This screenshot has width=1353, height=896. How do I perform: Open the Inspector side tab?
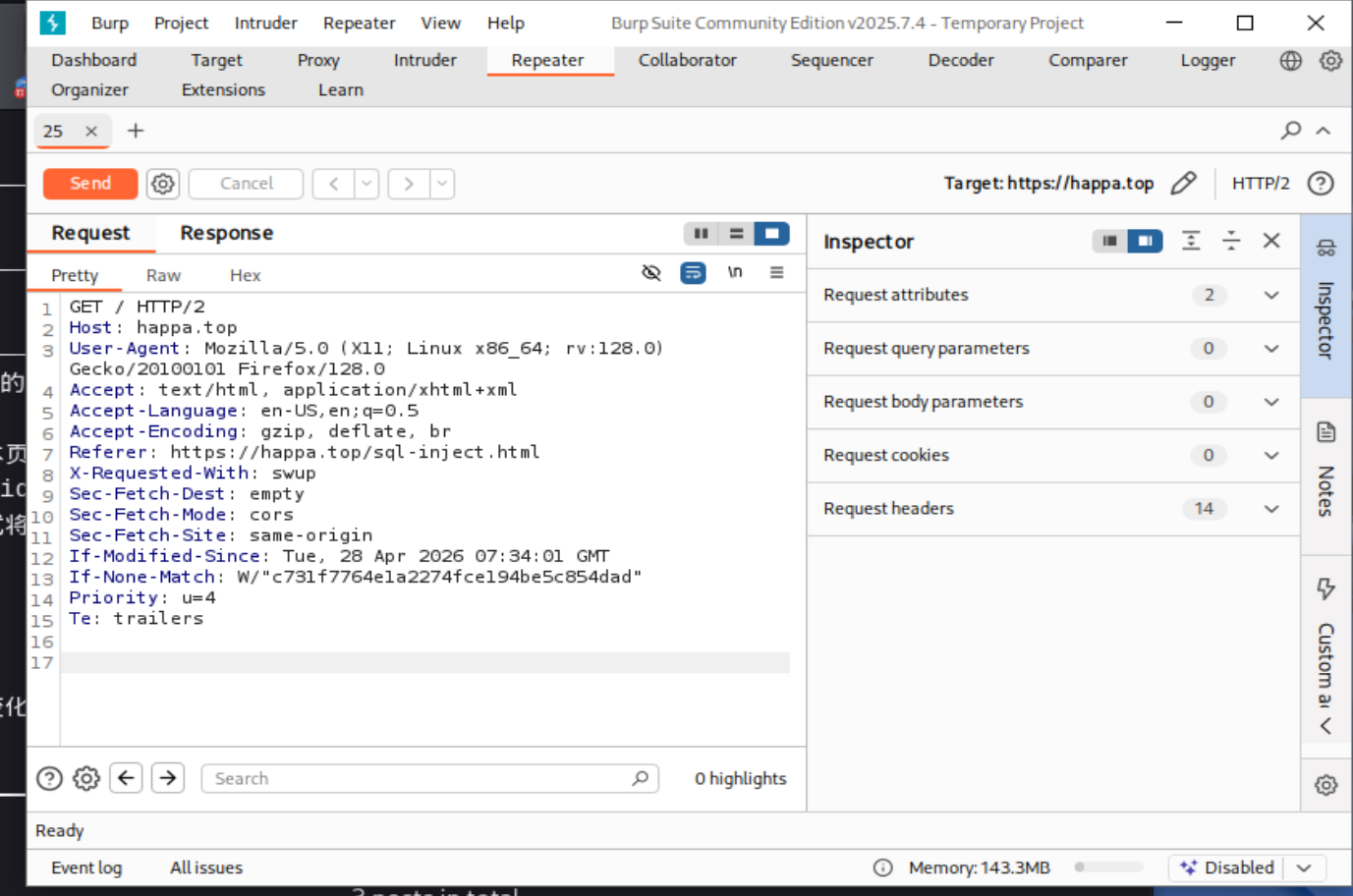pos(1325,305)
